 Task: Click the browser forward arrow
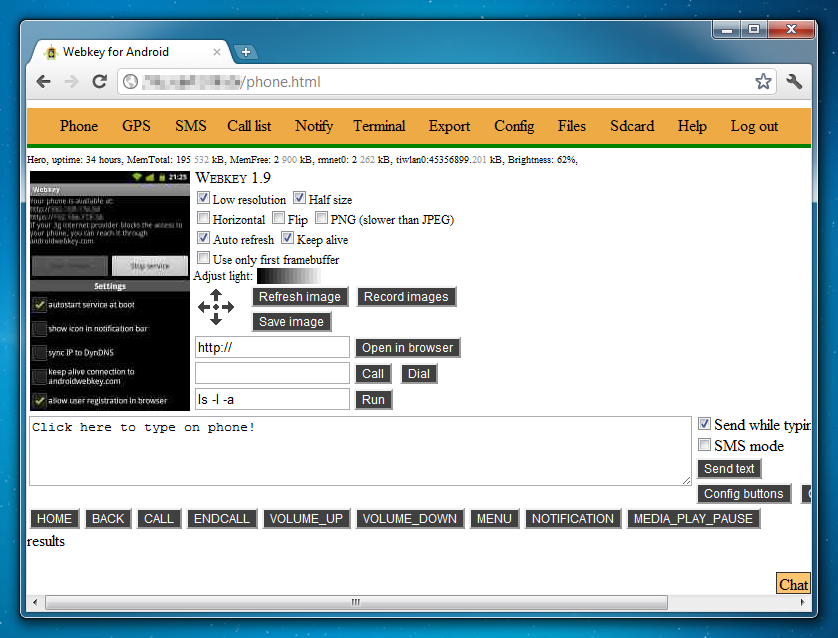71,82
